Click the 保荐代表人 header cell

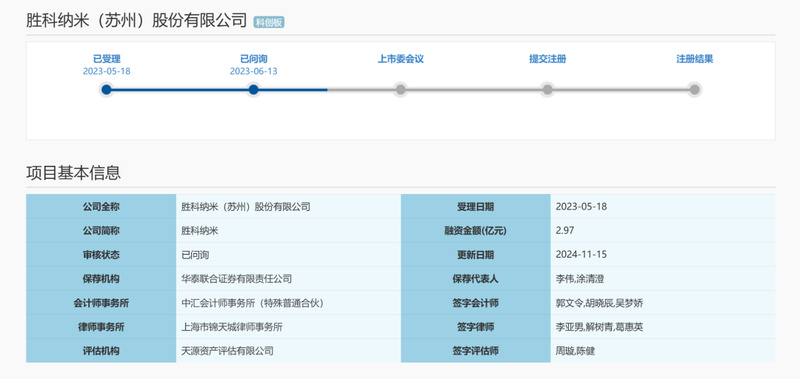coord(476,279)
